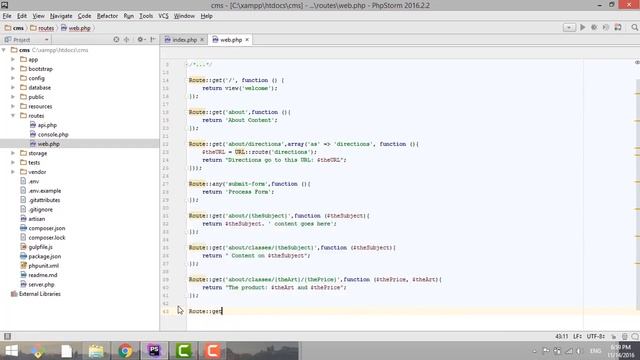Toggle read-only lock icon in status bar

point(613,336)
